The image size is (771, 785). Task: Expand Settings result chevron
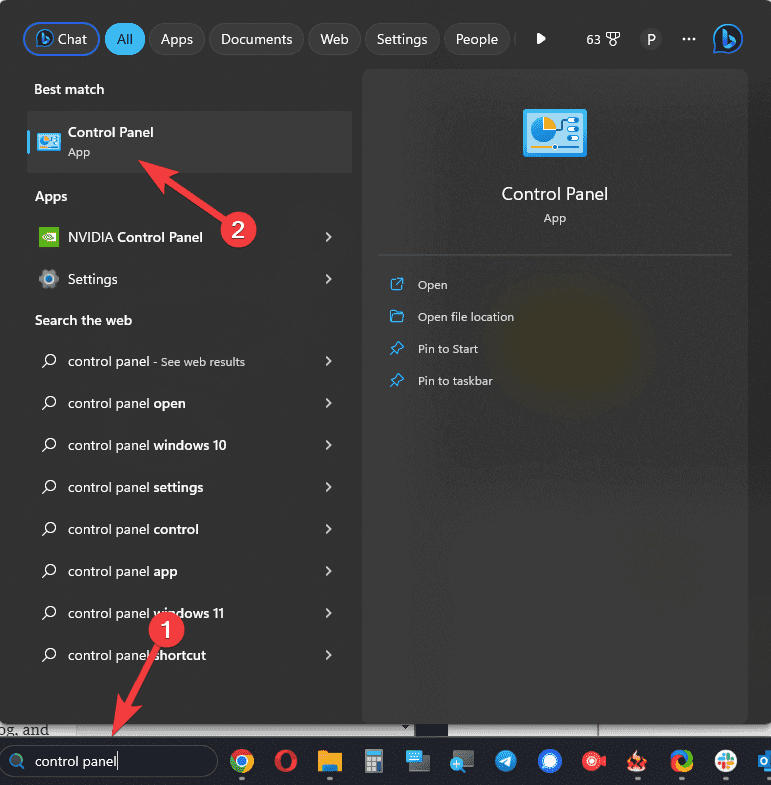point(328,279)
